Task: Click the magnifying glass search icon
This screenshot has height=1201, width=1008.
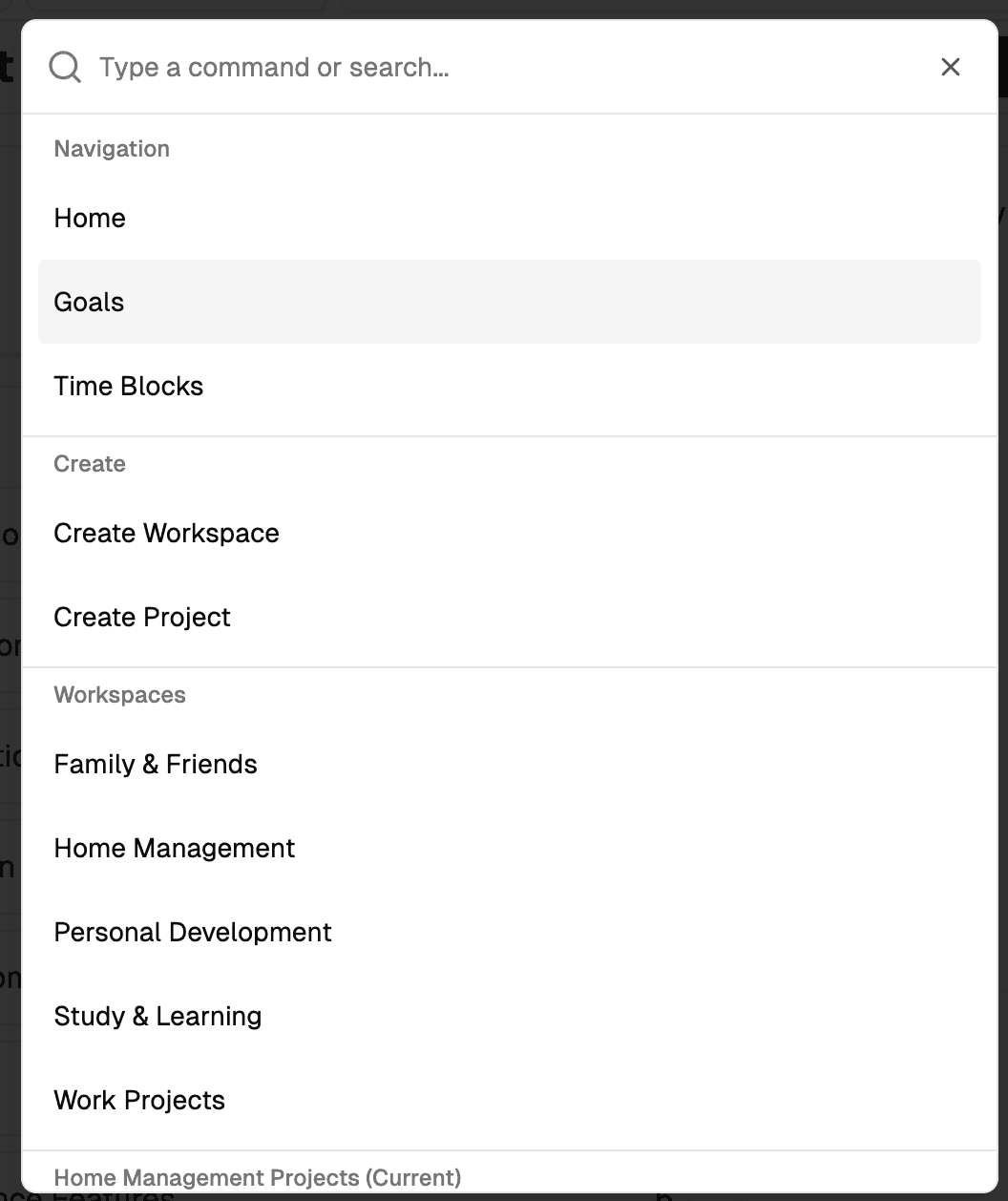Action: click(65, 68)
